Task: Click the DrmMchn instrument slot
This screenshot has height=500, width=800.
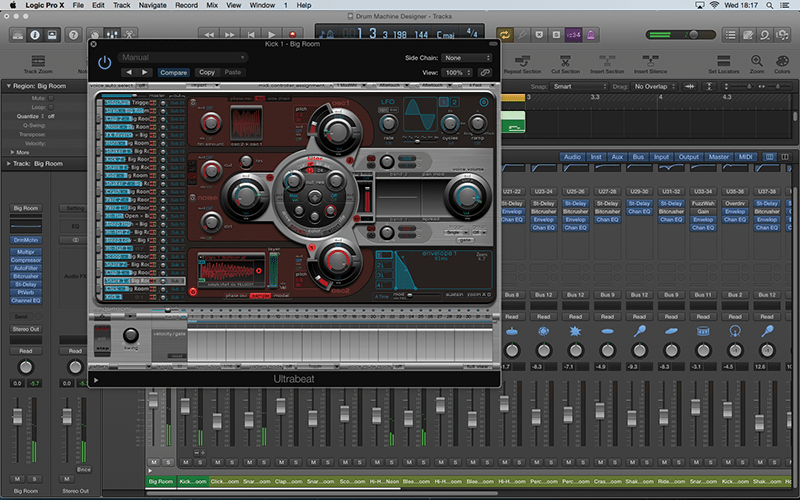Action: tap(26, 240)
